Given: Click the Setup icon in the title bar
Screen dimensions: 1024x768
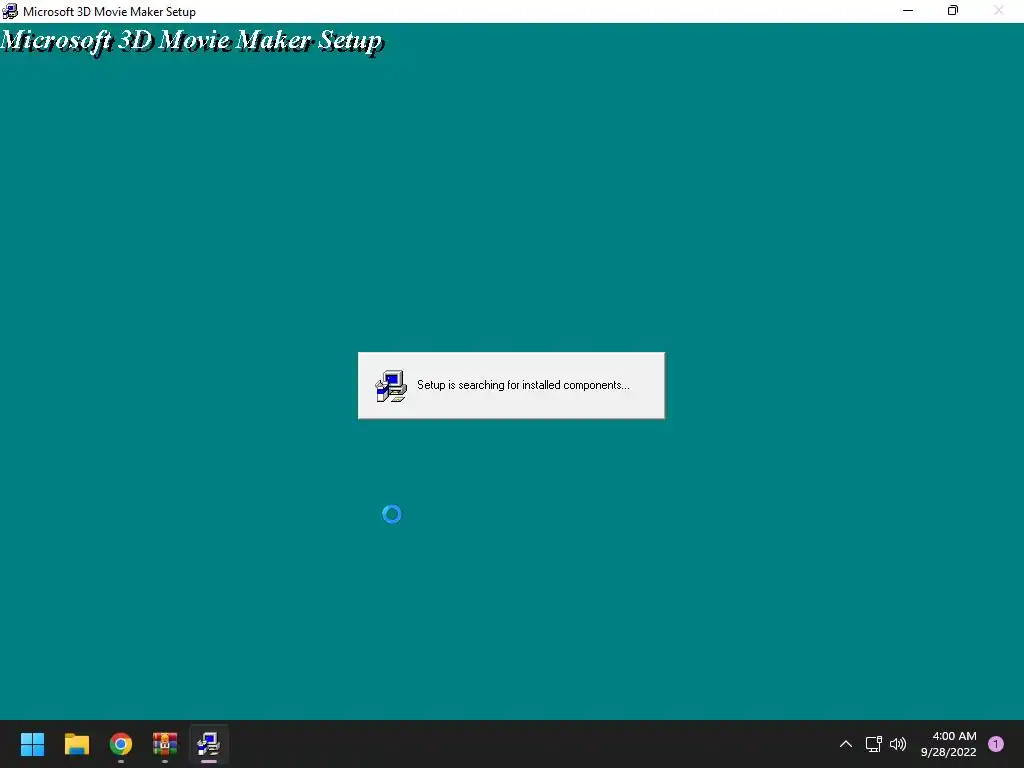Looking at the screenshot, I should click(10, 11).
